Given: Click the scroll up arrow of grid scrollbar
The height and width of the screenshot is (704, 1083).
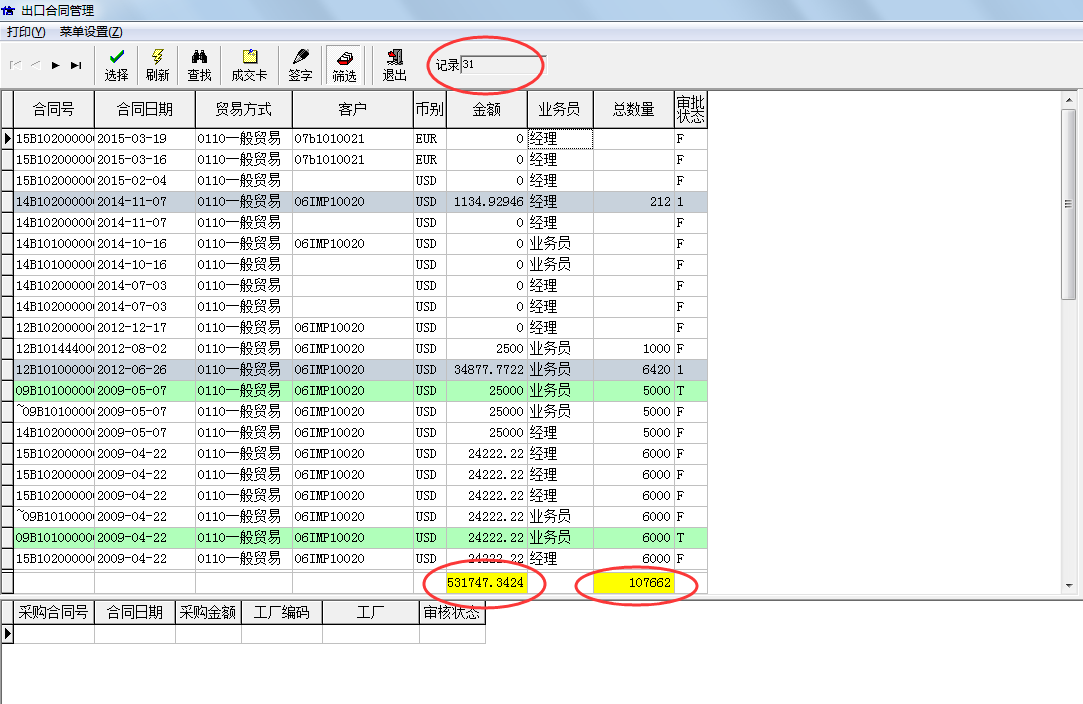Looking at the screenshot, I should (1068, 99).
